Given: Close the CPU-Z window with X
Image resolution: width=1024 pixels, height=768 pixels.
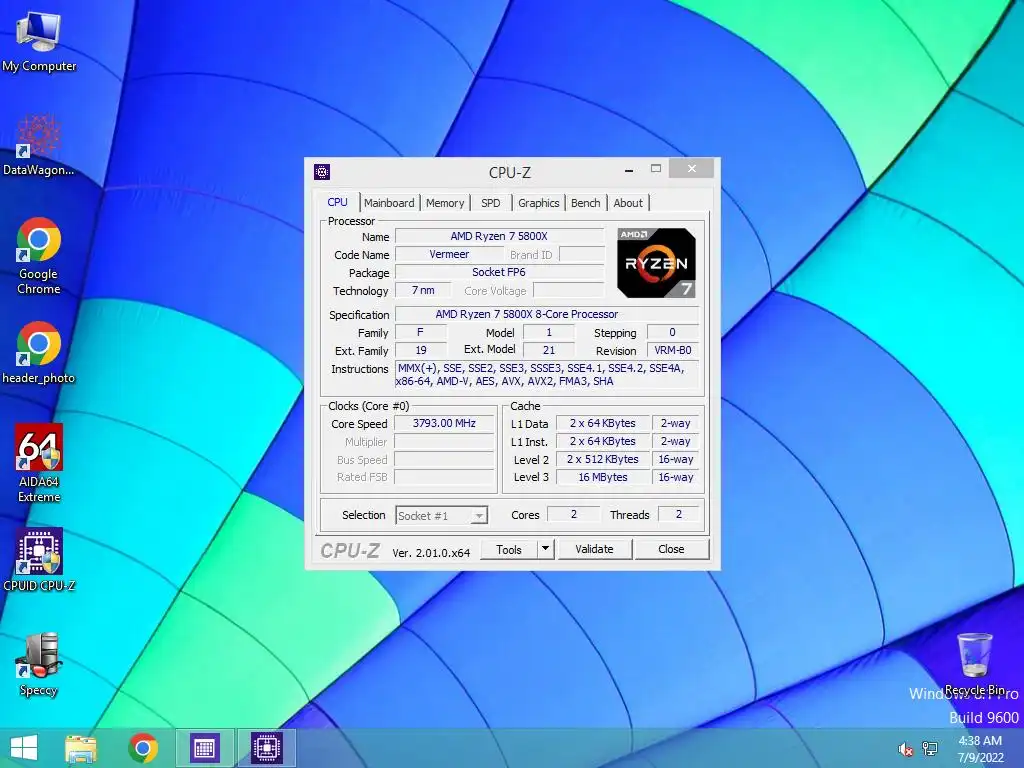Looking at the screenshot, I should click(692, 168).
